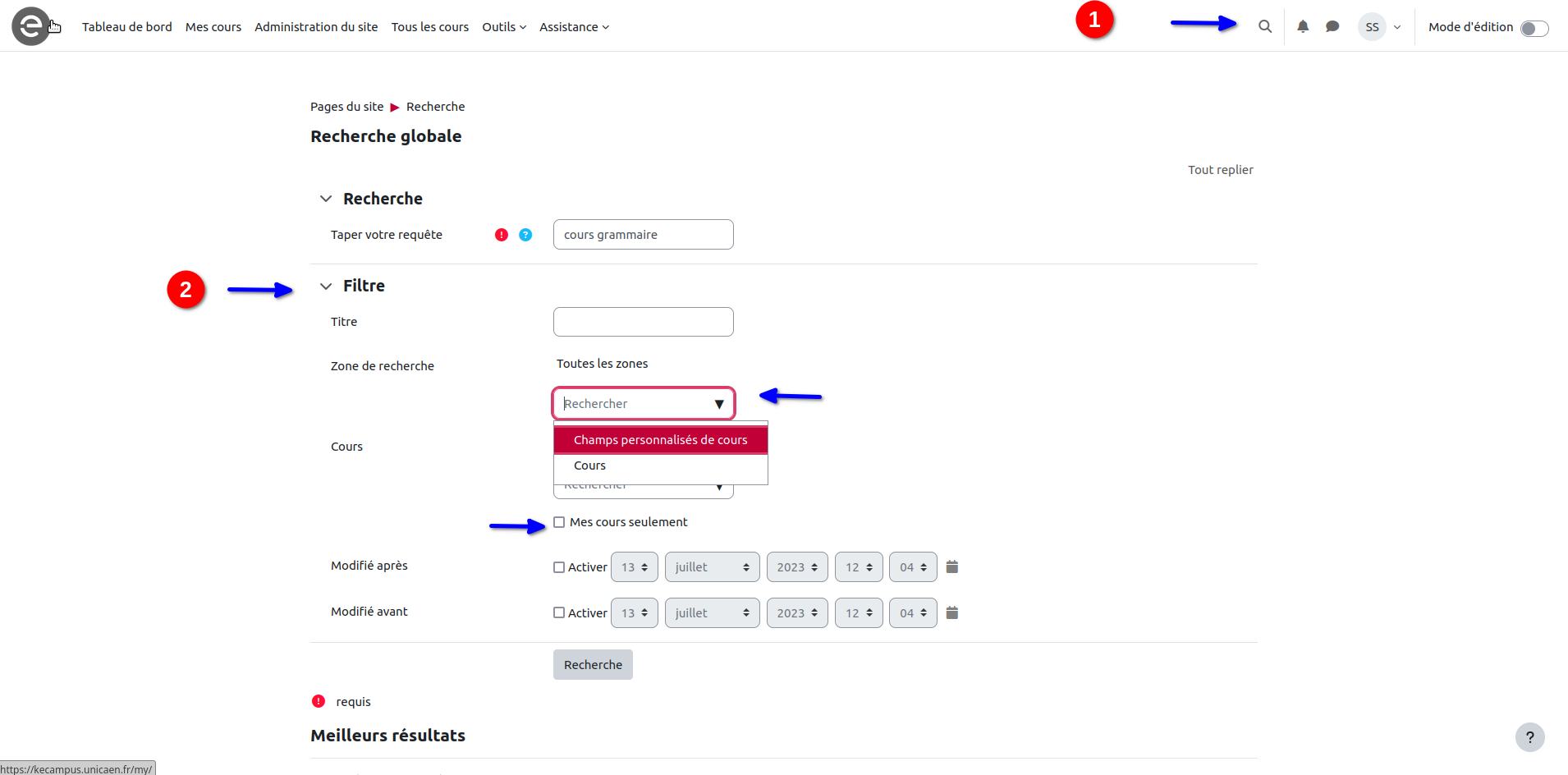Select Champs personnalisés de cours option
Viewport: 1568px width, 775px height.
660,440
